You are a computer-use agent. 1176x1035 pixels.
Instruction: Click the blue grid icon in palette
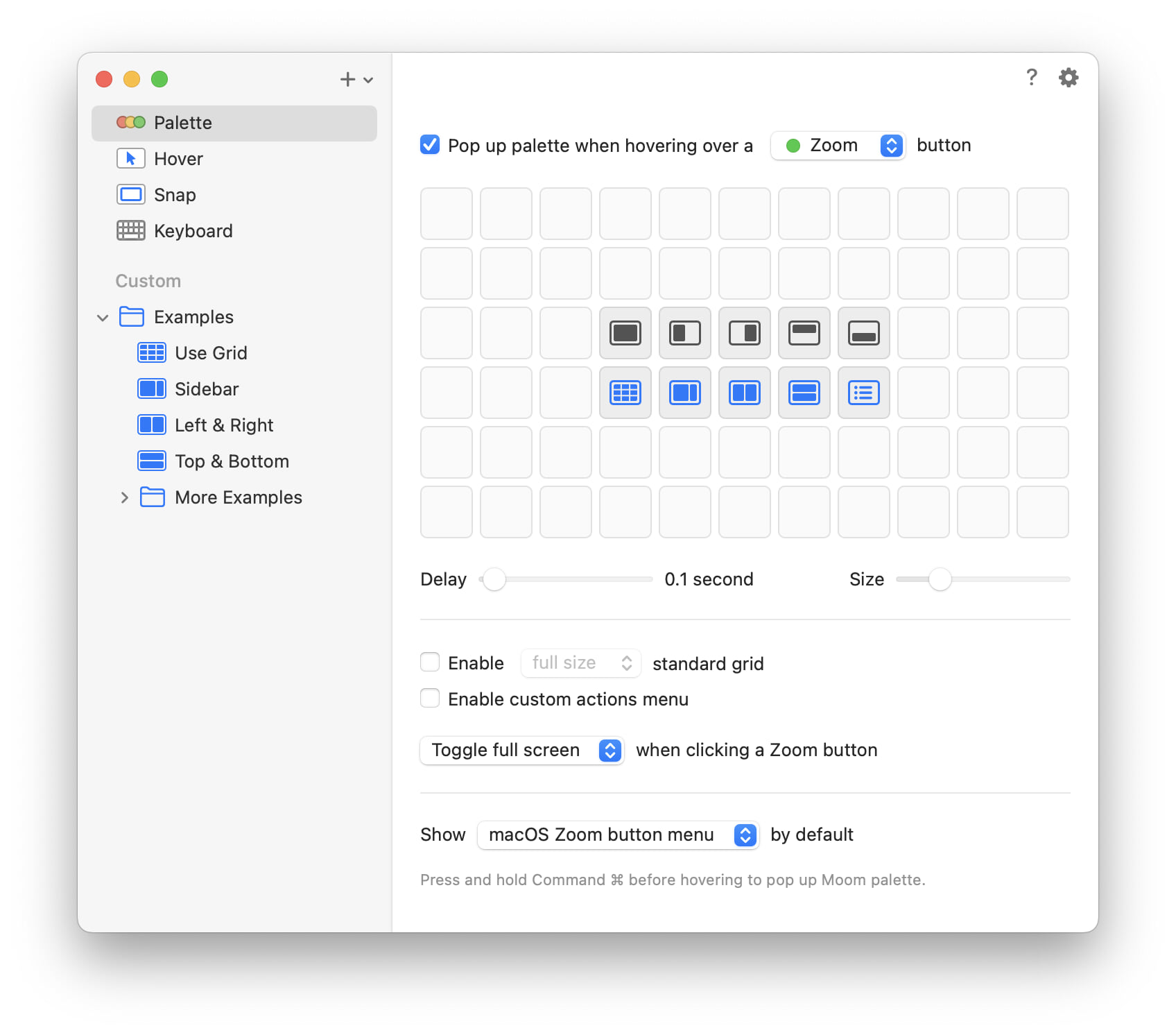[x=625, y=393]
